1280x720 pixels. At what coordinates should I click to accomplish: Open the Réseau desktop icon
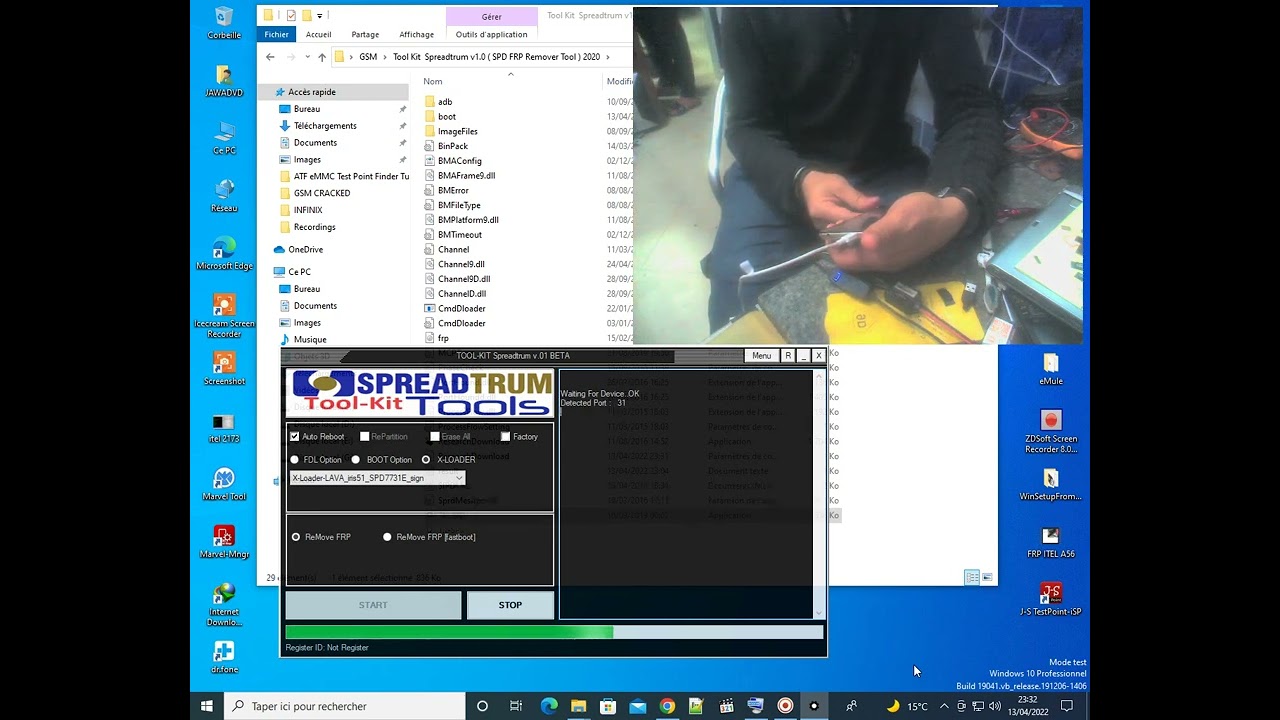[224, 196]
